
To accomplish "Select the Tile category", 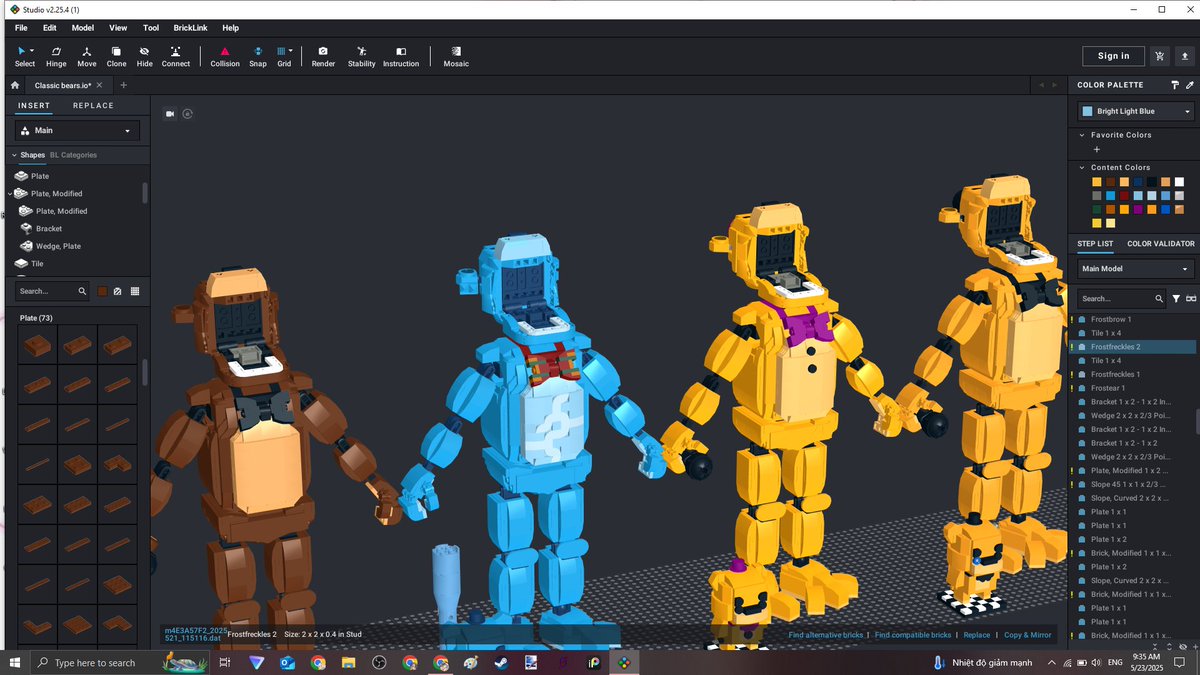I will click(x=37, y=264).
